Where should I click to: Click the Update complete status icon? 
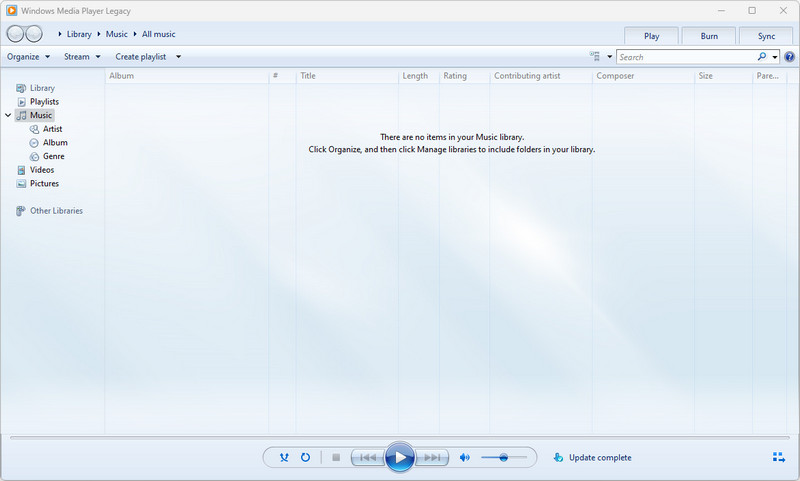(x=558, y=458)
